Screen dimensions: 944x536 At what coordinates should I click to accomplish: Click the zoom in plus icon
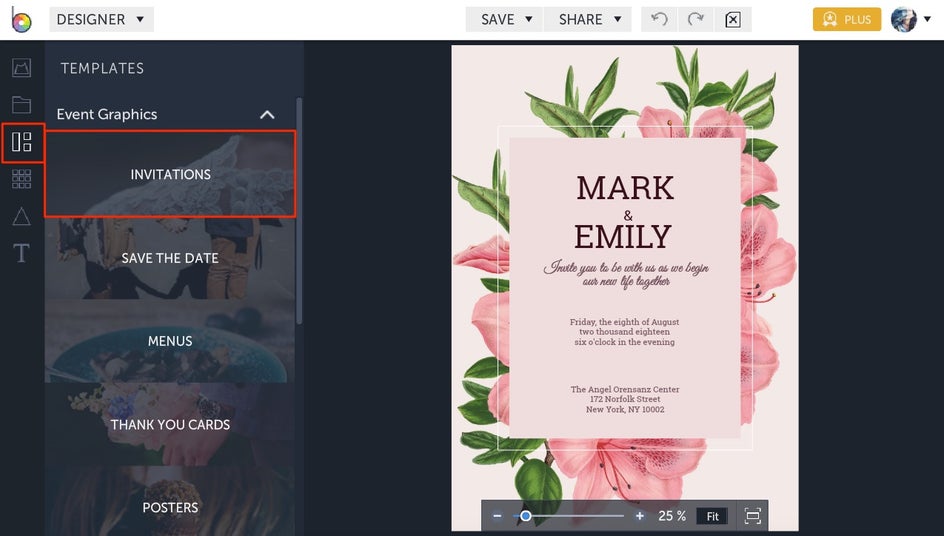click(639, 516)
